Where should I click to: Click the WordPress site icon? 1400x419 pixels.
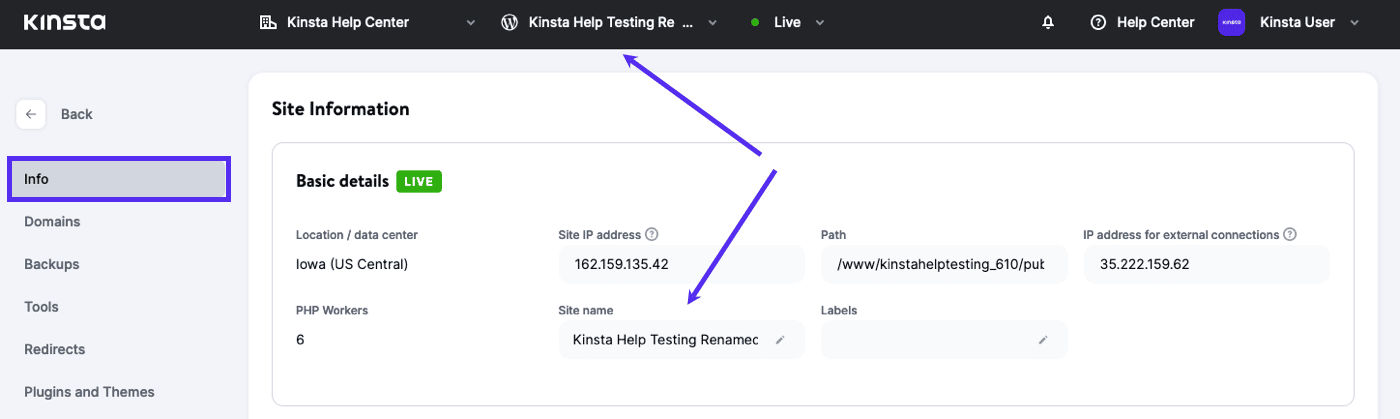(x=509, y=22)
